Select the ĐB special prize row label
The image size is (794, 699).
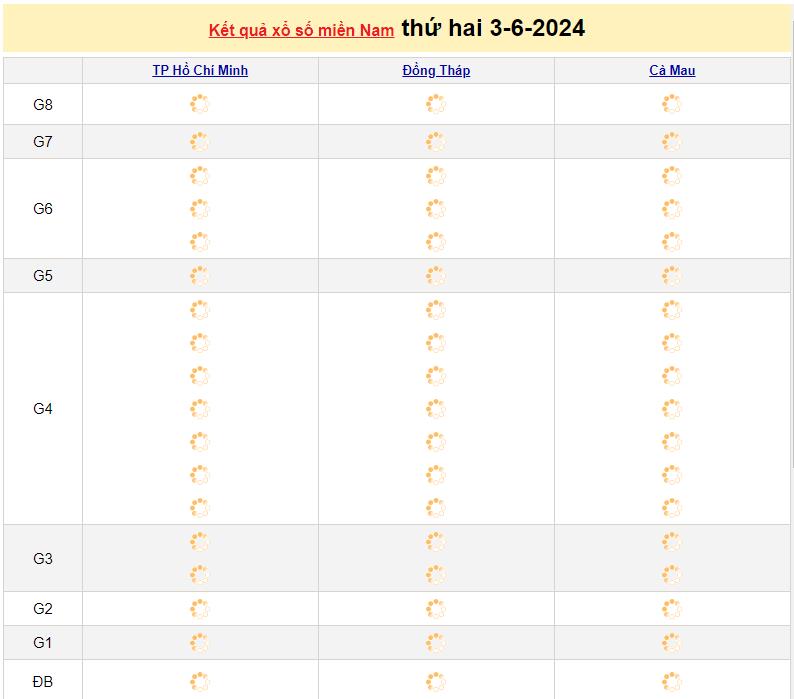point(43,682)
